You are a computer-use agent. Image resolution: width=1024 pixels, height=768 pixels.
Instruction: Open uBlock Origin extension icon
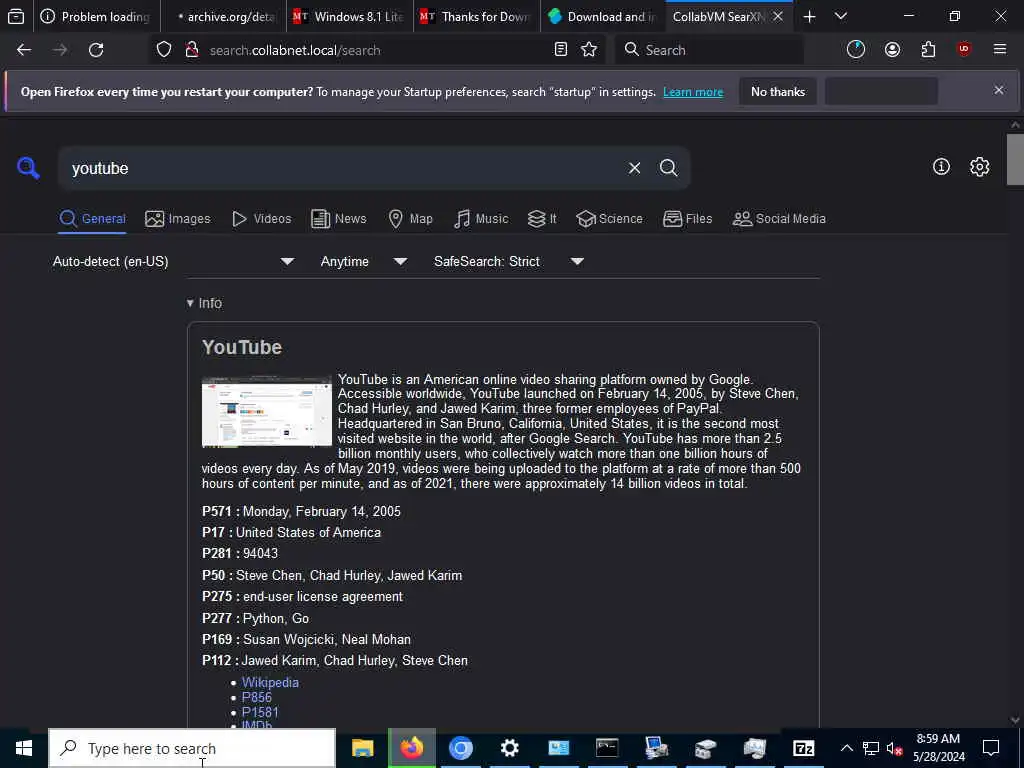tap(964, 50)
